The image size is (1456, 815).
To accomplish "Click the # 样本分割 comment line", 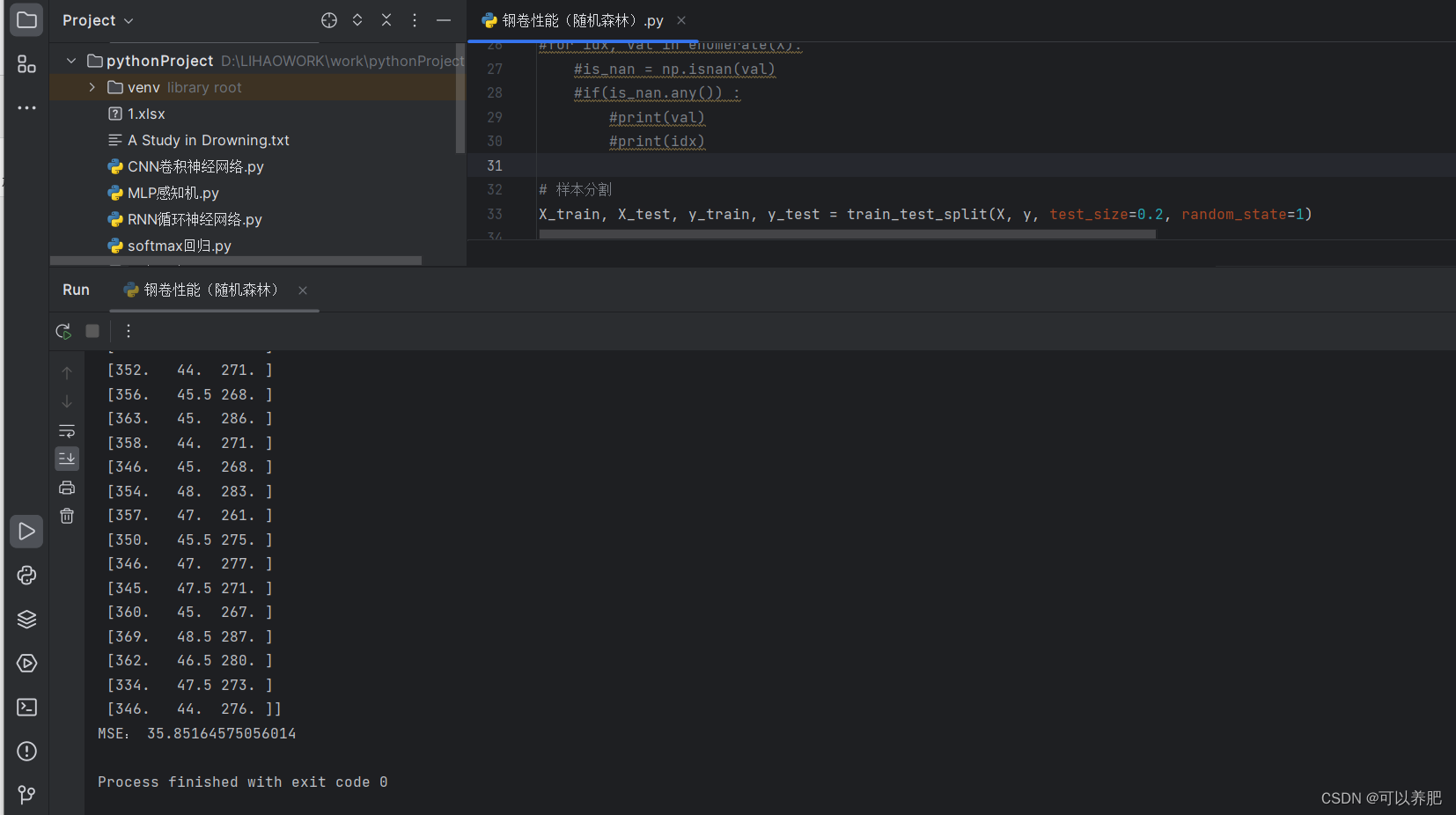I will (x=575, y=189).
